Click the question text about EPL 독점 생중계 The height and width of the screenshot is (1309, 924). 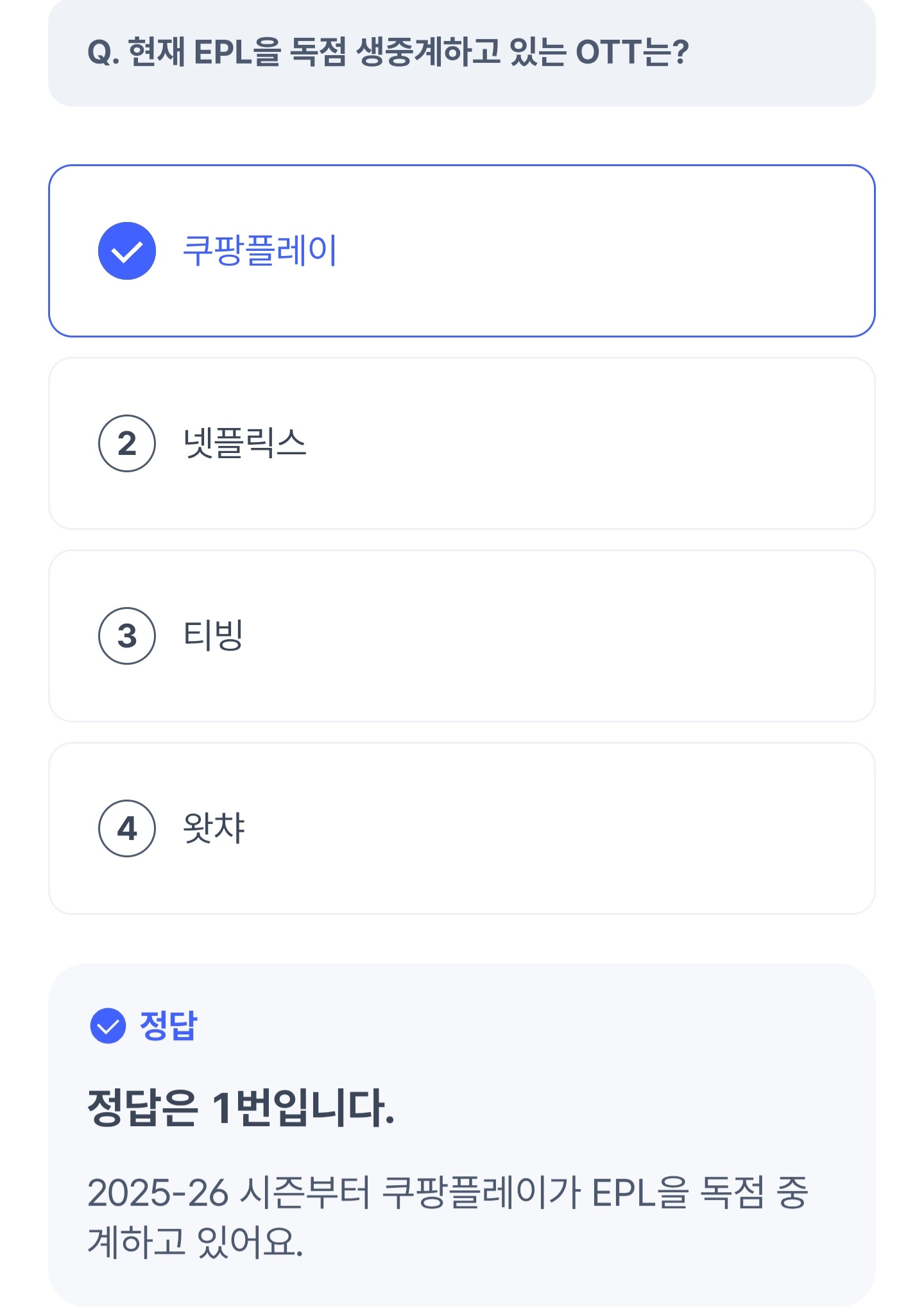click(x=388, y=53)
